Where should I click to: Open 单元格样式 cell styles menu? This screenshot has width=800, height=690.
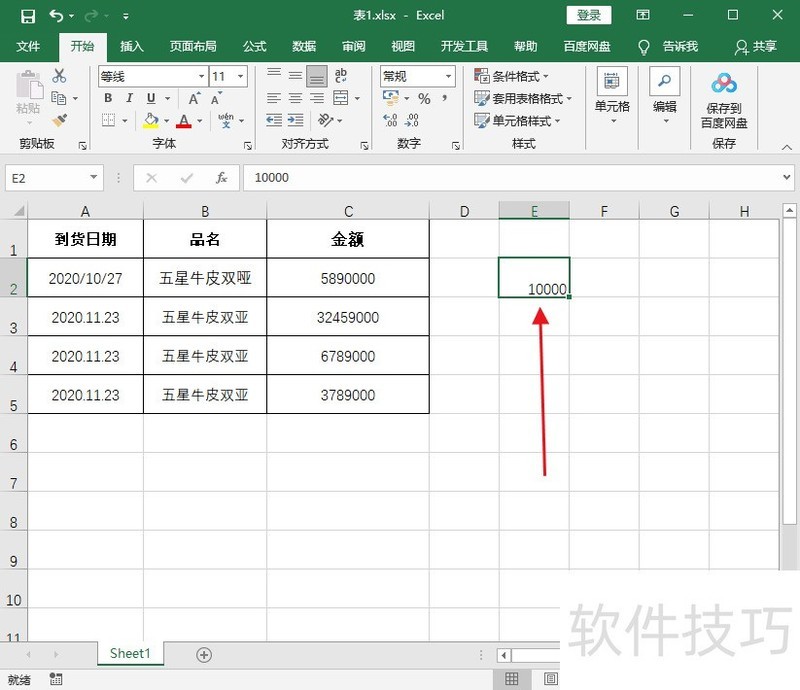[517, 120]
